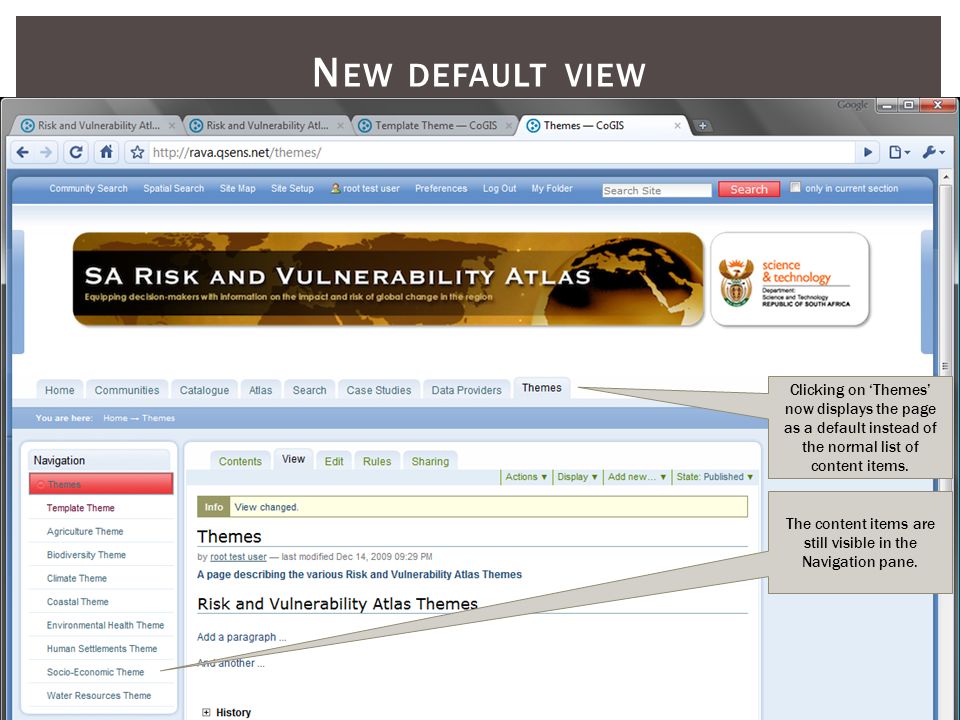Image resolution: width=960 pixels, height=720 pixels.
Task: Open the Search site tab
Action: coord(309,390)
